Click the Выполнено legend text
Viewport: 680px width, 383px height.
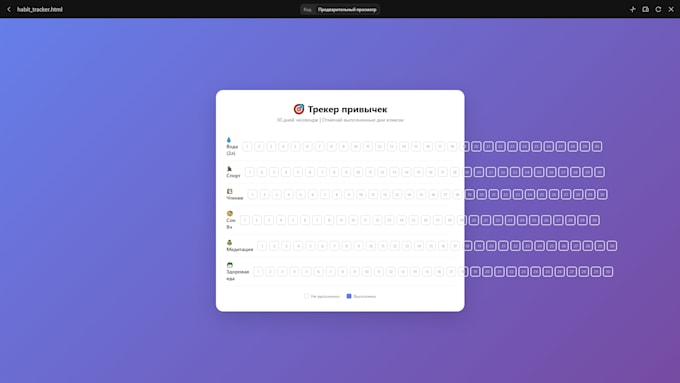(365, 297)
